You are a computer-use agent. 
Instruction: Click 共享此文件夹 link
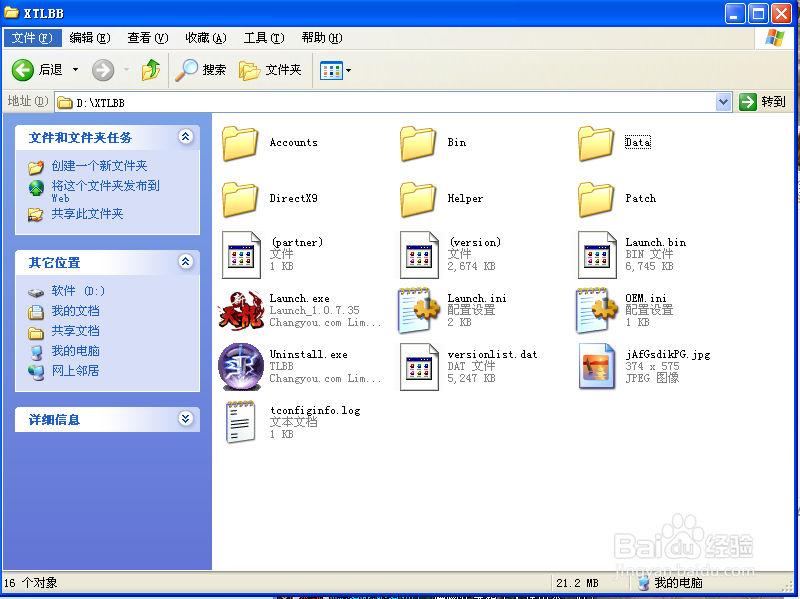(87, 214)
